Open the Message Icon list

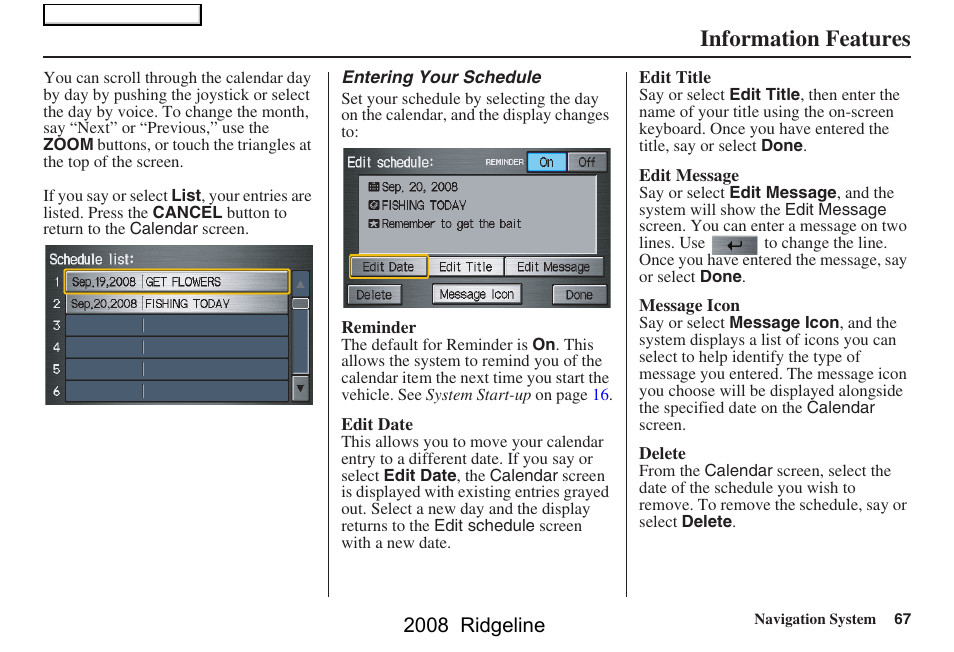476,294
